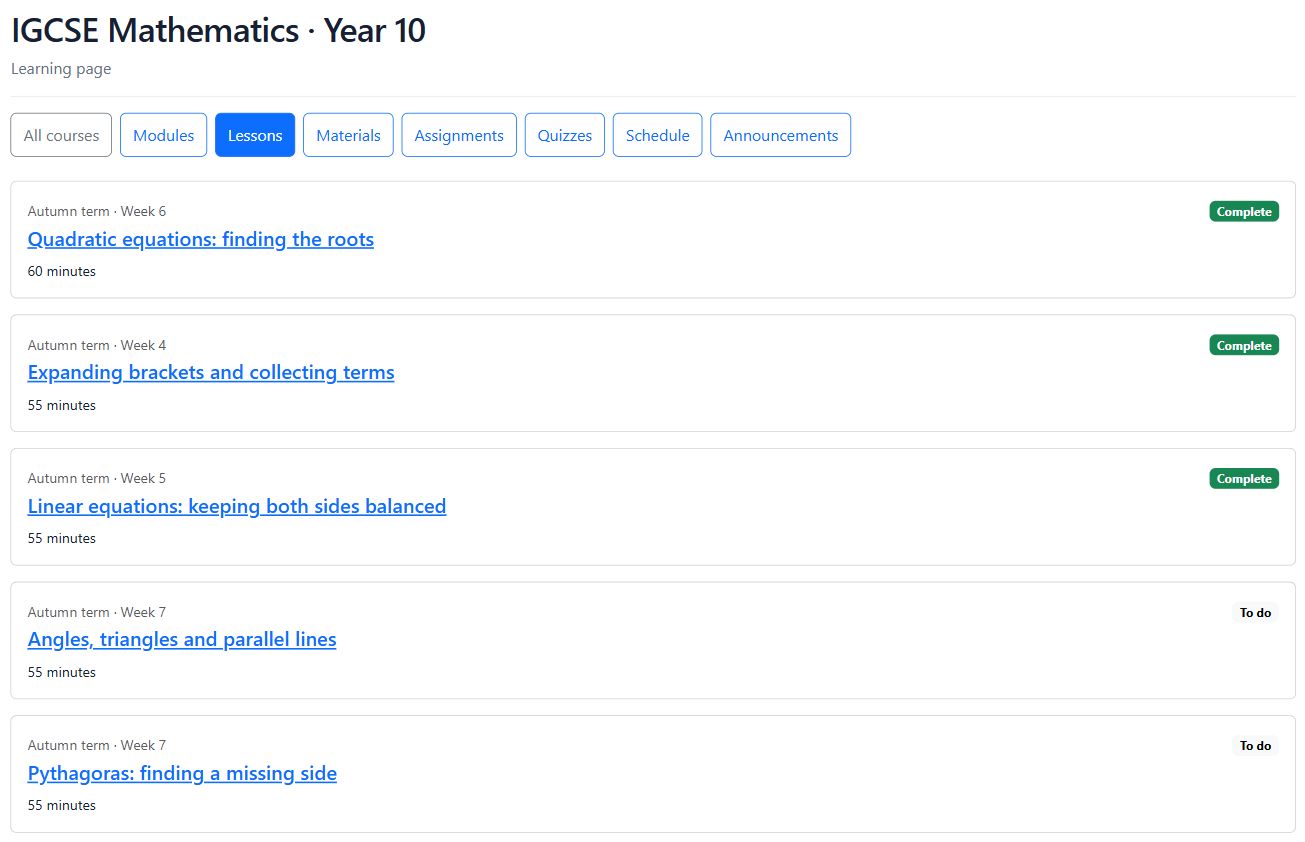Viewport: 1305px width, 842px height.
Task: Open the Announcements tab
Action: click(781, 135)
